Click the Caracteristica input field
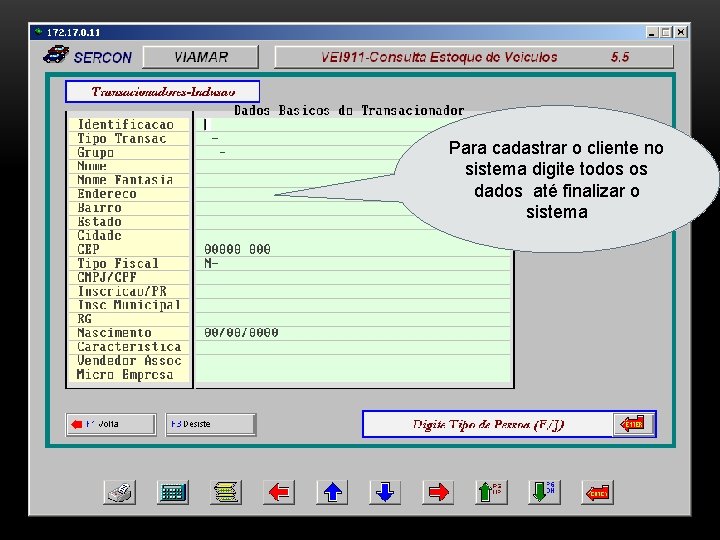The image size is (720, 540). (354, 347)
